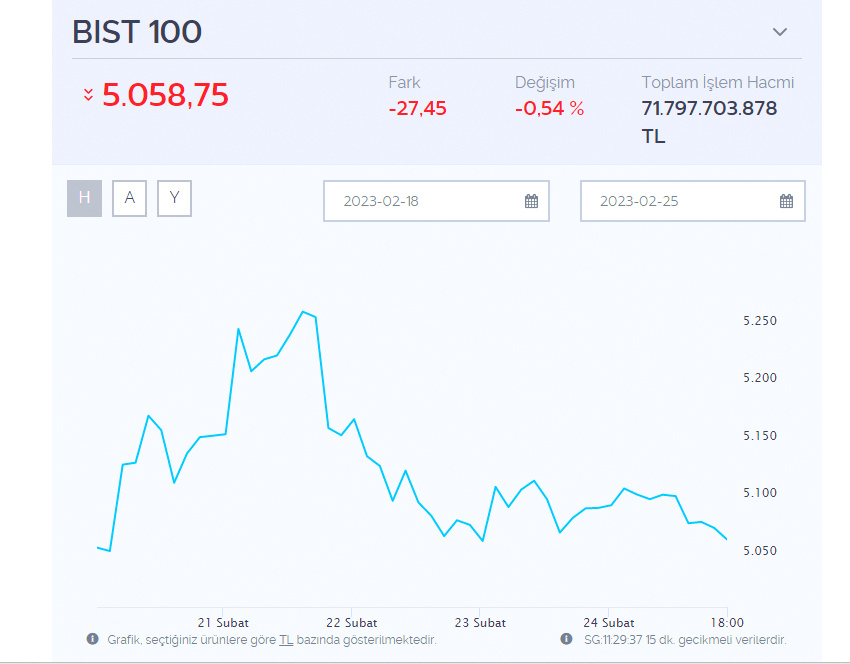The image size is (850, 664).
Task: Open the start date field 2023-02-18
Action: click(436, 201)
